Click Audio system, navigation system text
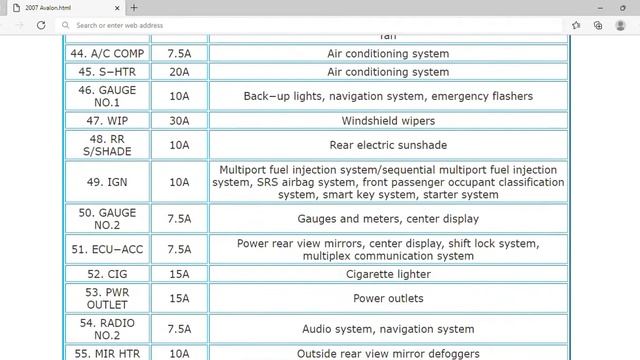 coord(388,329)
